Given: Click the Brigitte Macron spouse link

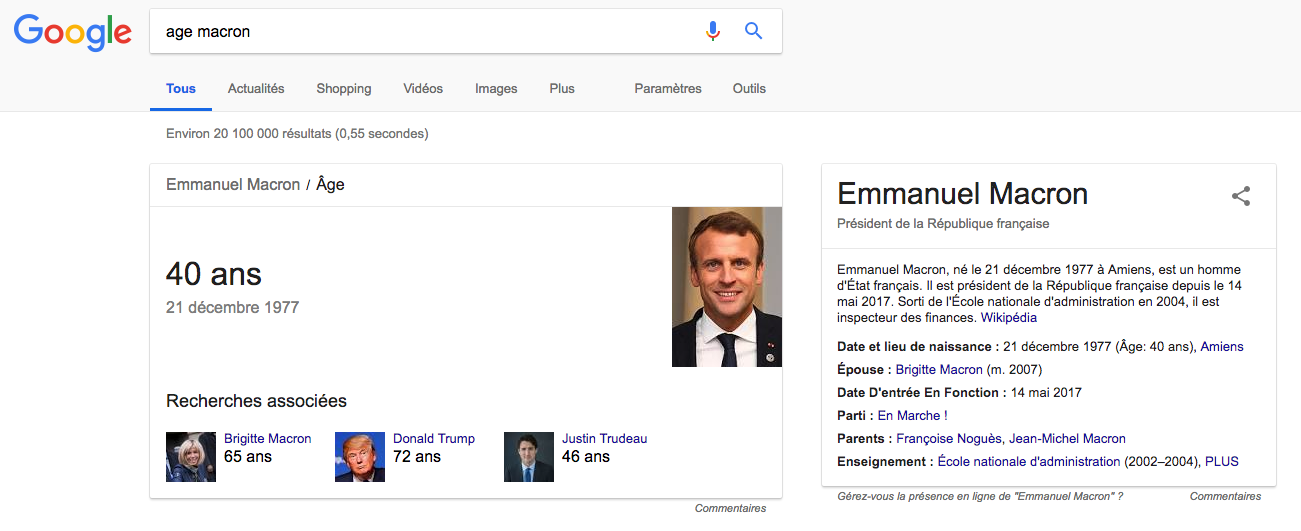Looking at the screenshot, I should [939, 370].
